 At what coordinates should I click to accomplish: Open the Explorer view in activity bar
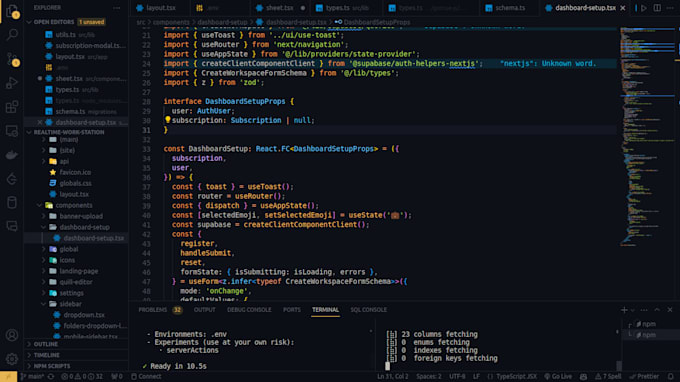tap(12, 11)
